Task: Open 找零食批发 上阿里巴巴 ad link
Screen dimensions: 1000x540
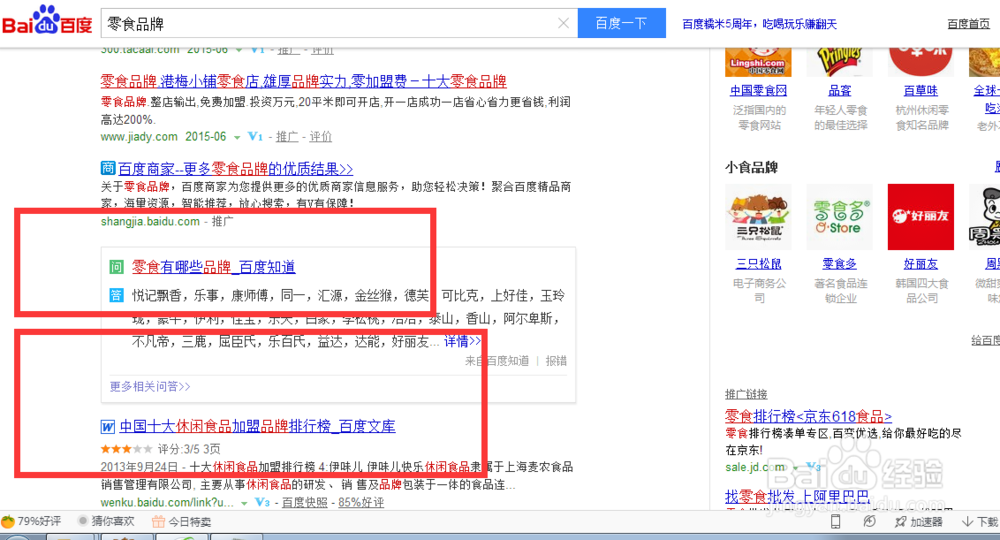Action: [x=797, y=497]
